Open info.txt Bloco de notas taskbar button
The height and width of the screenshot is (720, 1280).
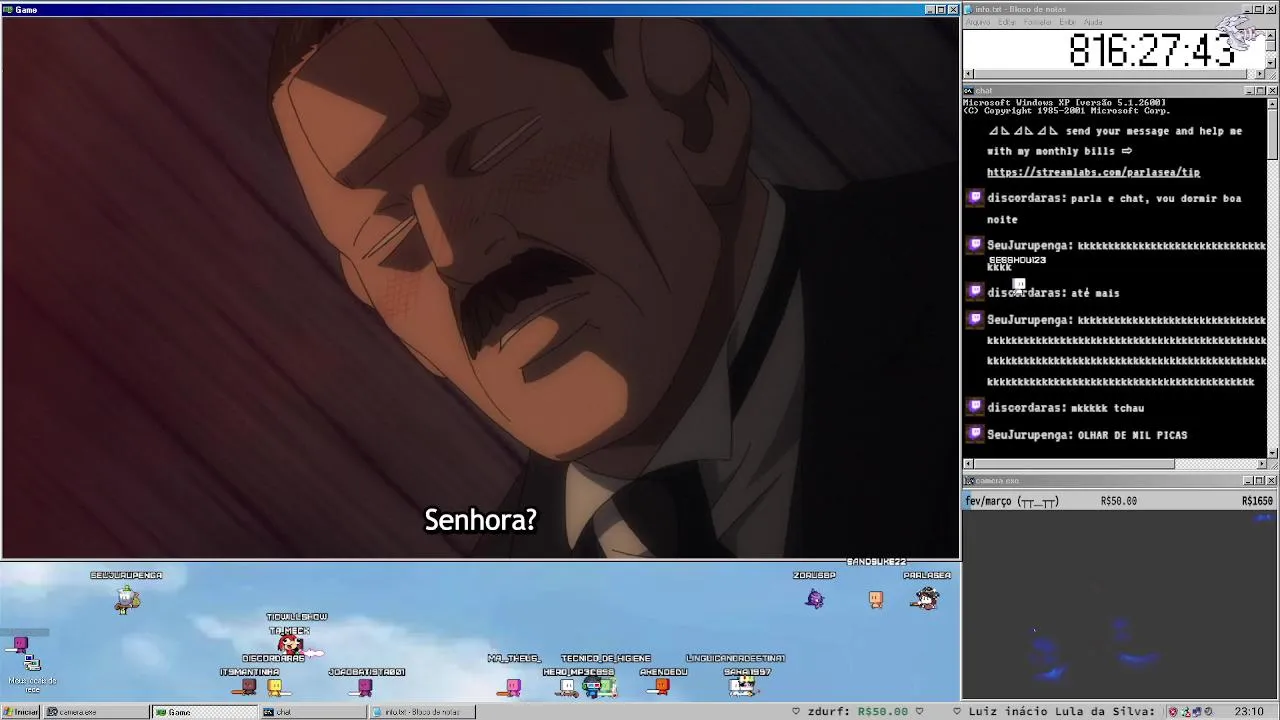click(421, 712)
